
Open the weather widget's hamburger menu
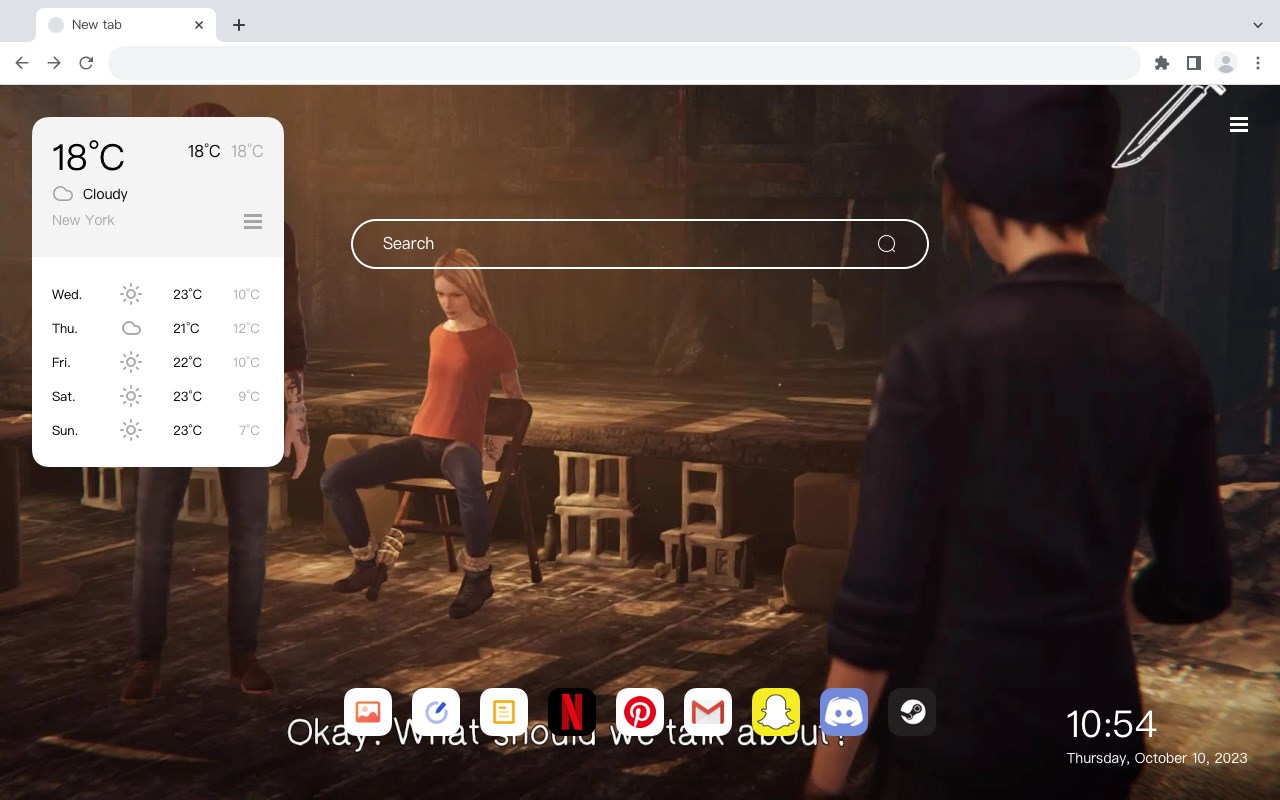(253, 221)
